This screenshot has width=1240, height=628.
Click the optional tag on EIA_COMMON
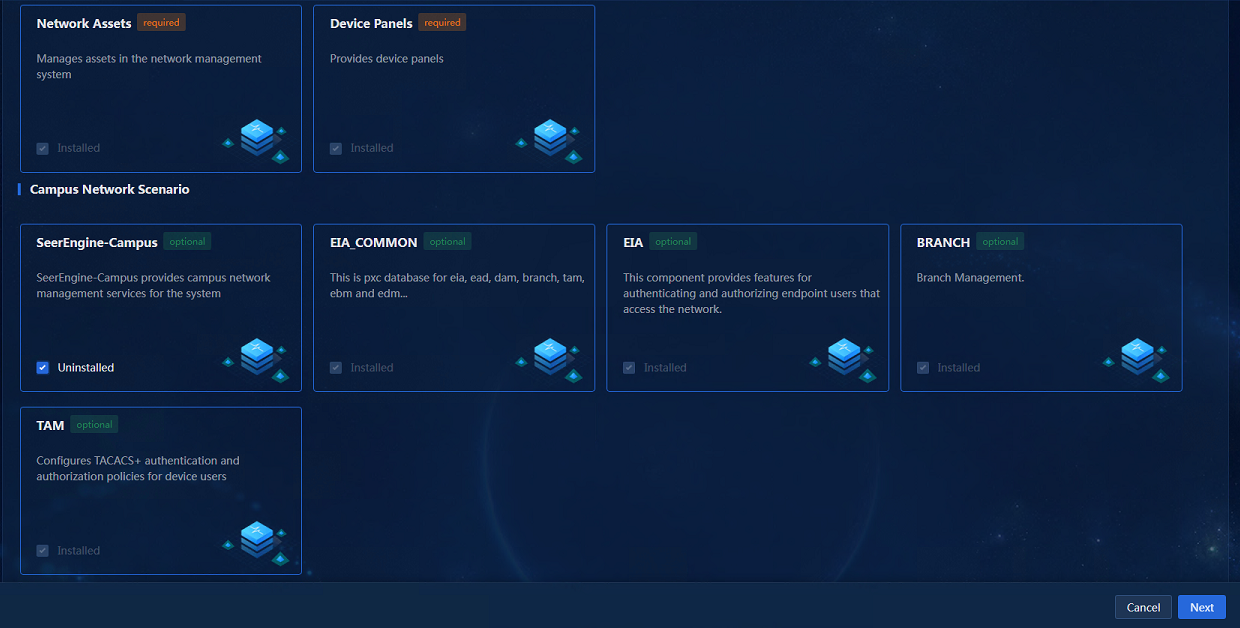click(x=447, y=241)
